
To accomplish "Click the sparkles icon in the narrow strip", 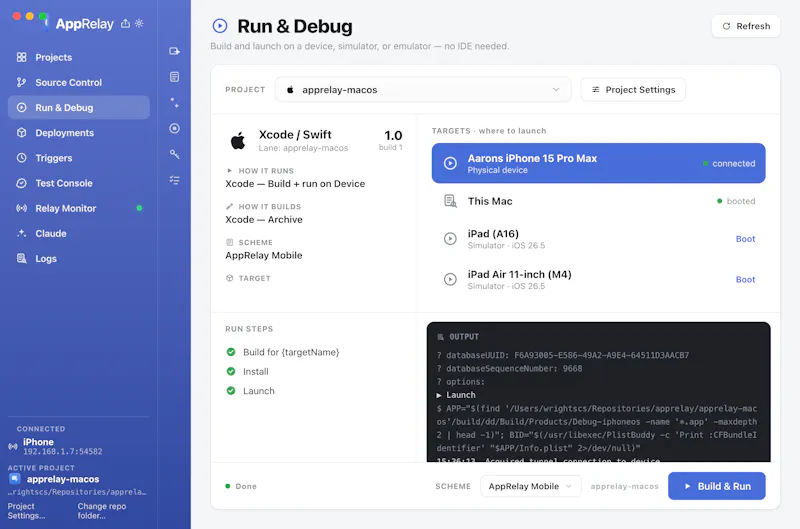I will point(174,103).
